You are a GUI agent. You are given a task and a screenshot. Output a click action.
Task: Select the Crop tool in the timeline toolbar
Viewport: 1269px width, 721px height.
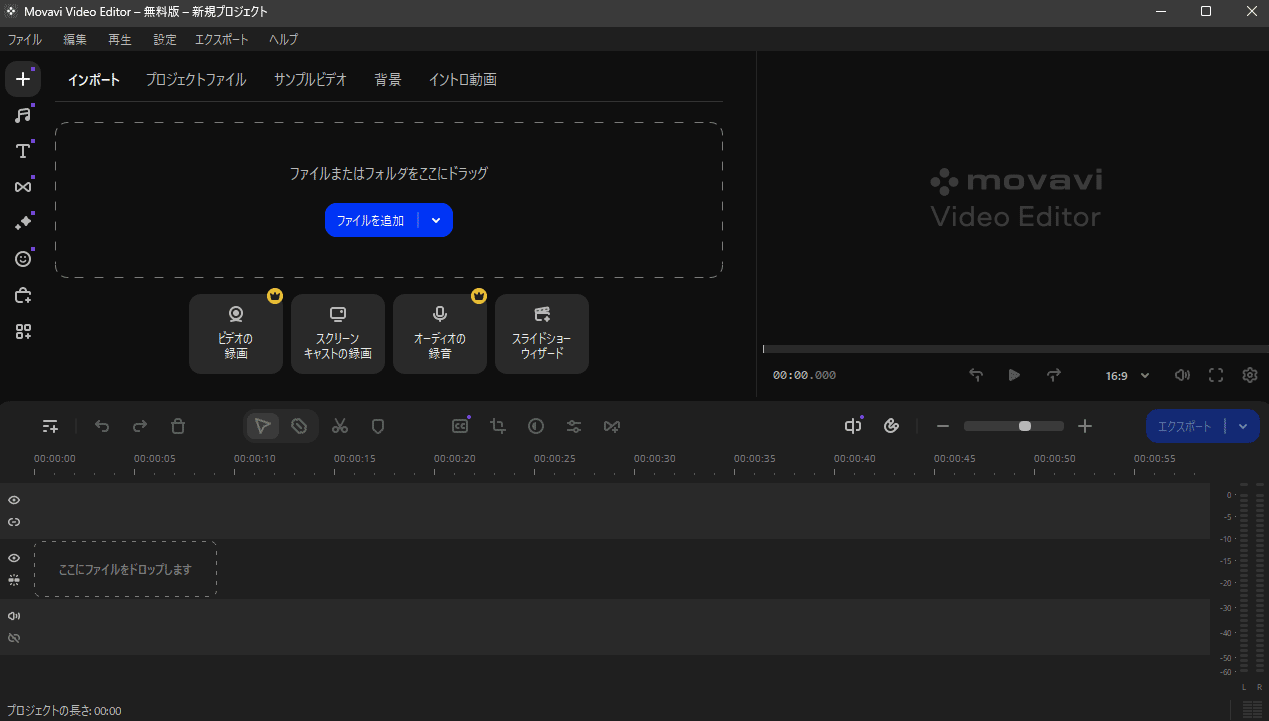pos(497,426)
